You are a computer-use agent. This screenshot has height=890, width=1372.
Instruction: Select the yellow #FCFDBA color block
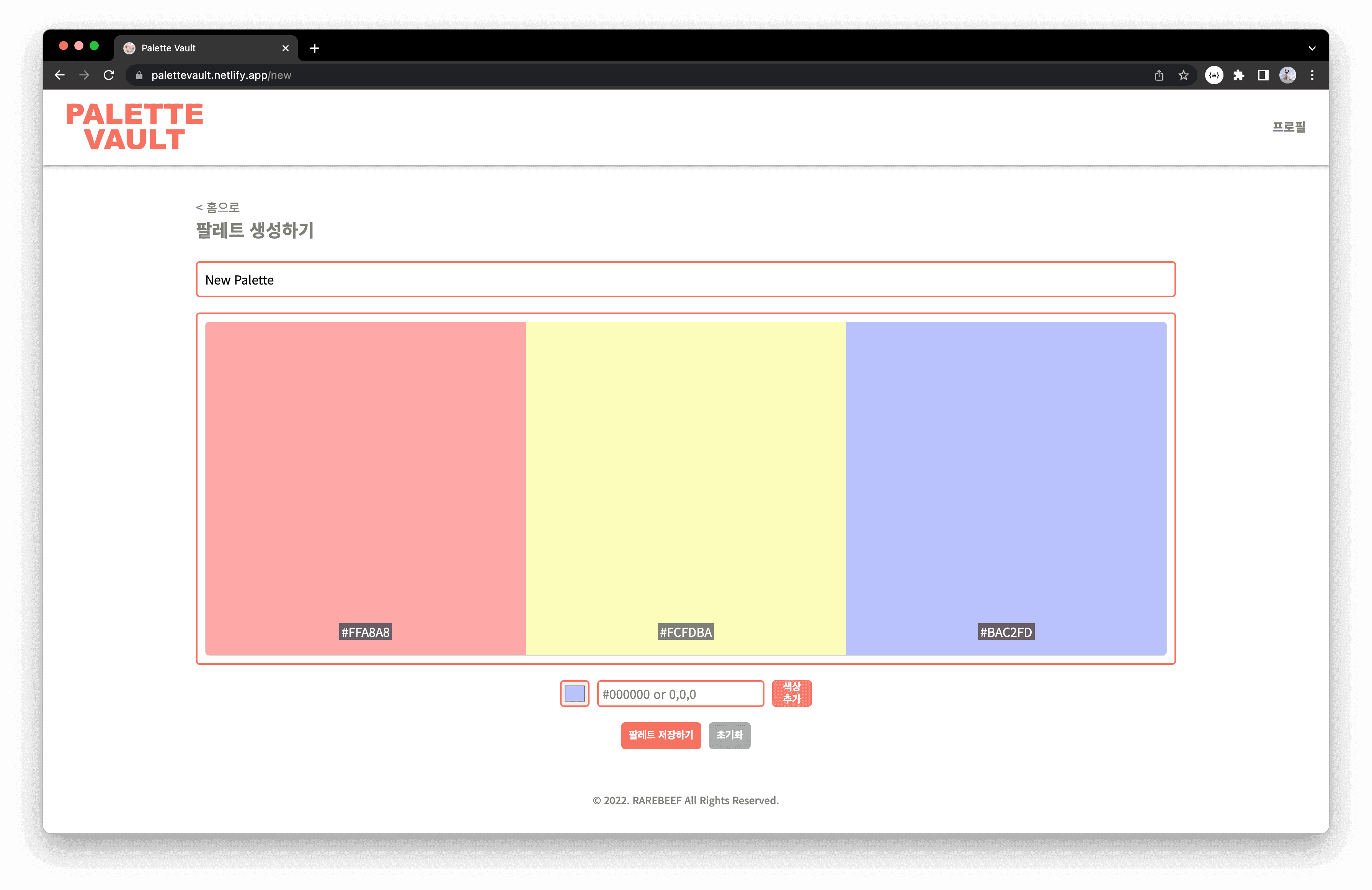coord(685,488)
